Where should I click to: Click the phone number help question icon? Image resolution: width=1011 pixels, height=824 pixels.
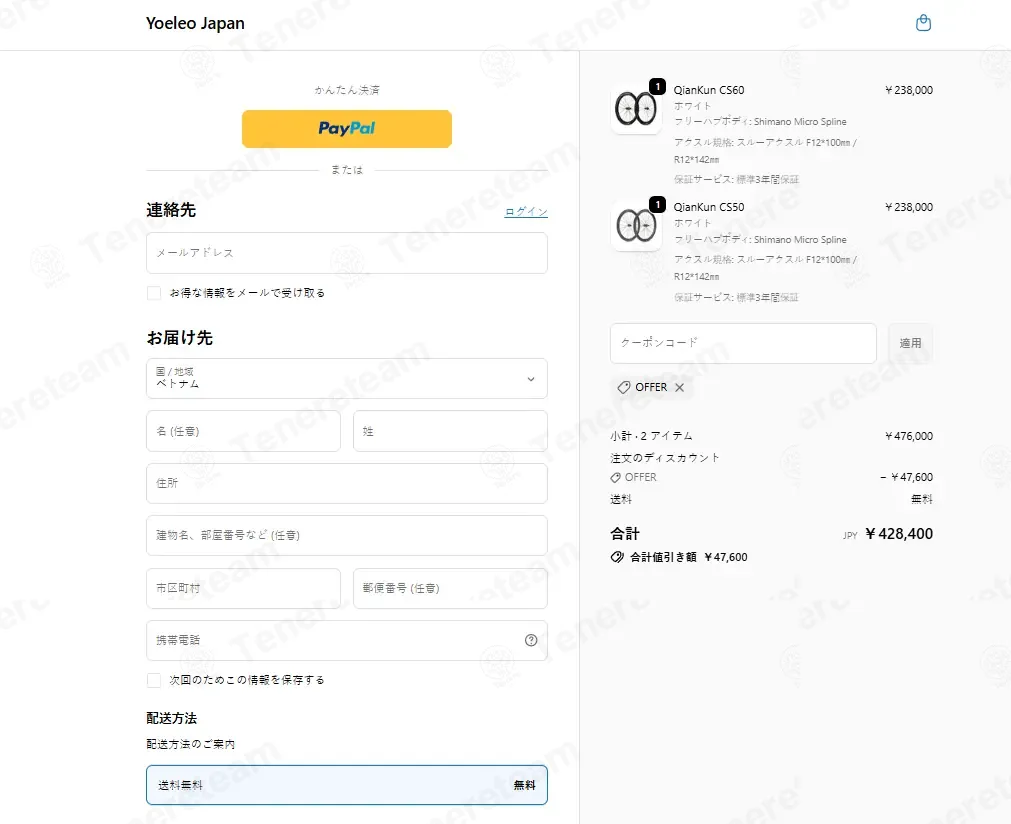[531, 640]
